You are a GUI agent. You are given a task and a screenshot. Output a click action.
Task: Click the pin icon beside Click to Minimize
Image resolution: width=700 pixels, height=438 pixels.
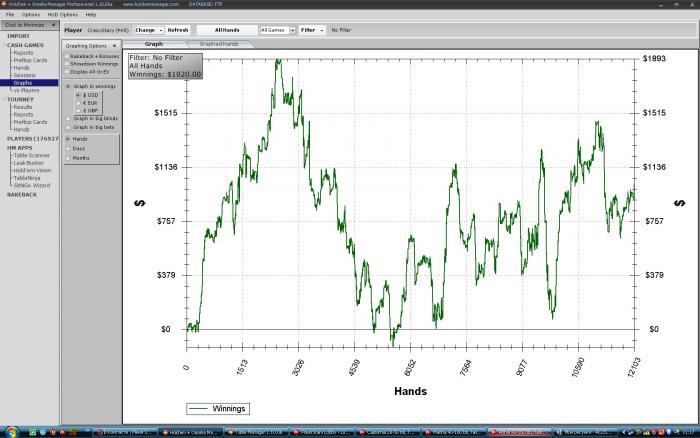coord(53,25)
